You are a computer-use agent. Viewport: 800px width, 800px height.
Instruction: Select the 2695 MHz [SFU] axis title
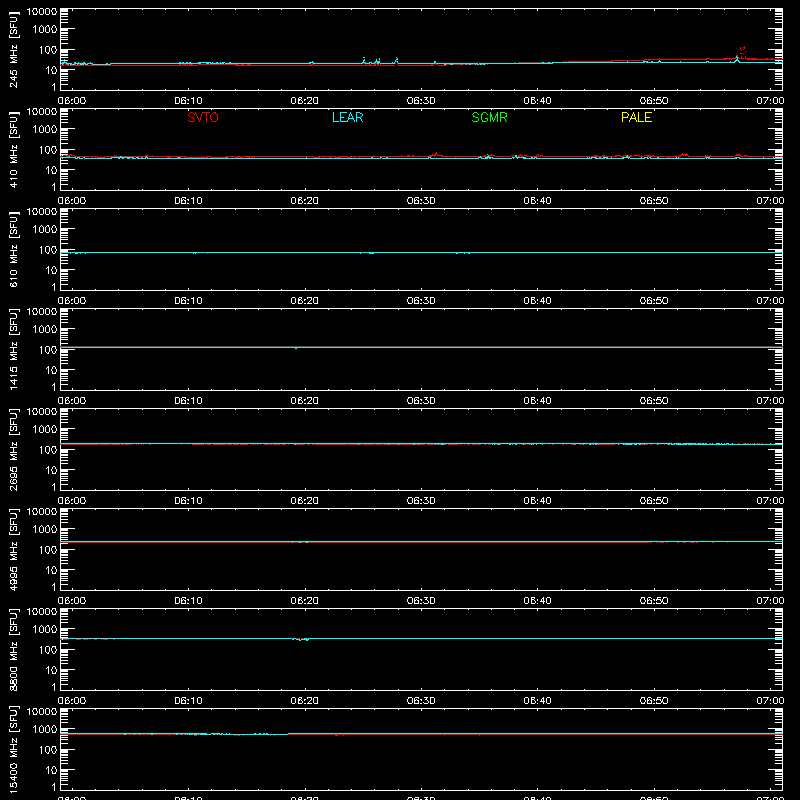[x=14, y=450]
